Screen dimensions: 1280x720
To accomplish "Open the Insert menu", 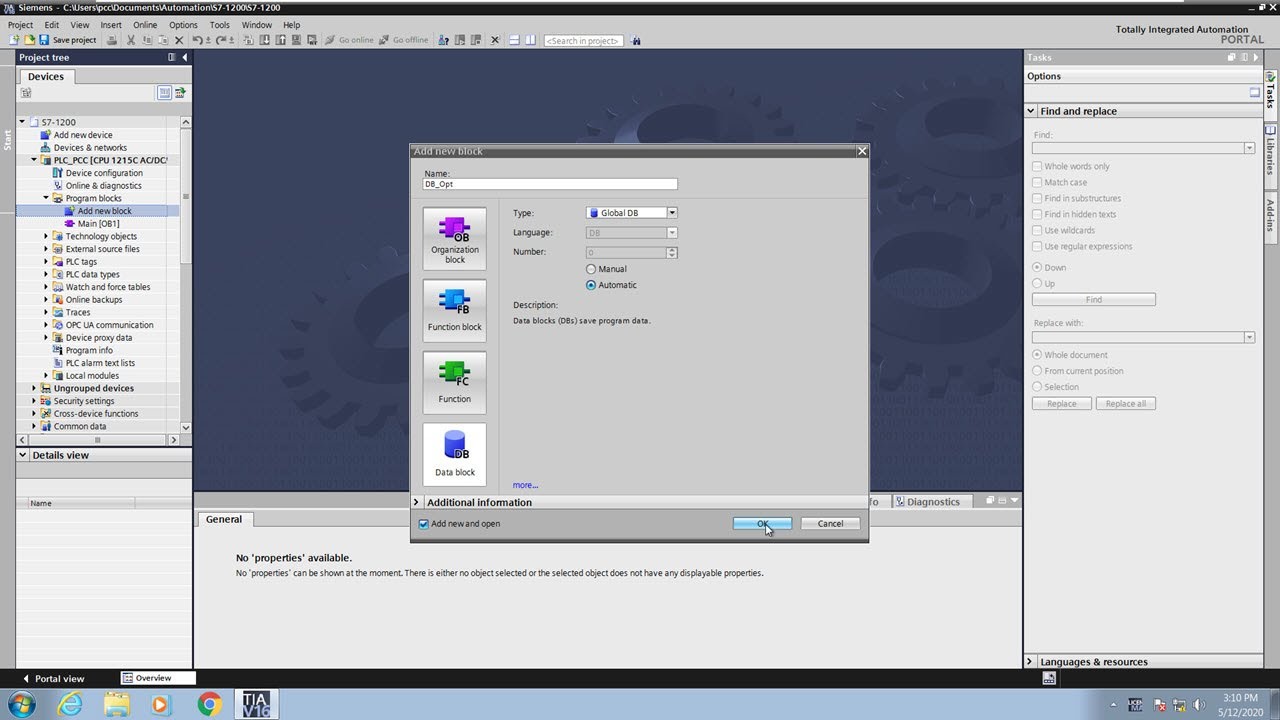I will click(x=111, y=25).
